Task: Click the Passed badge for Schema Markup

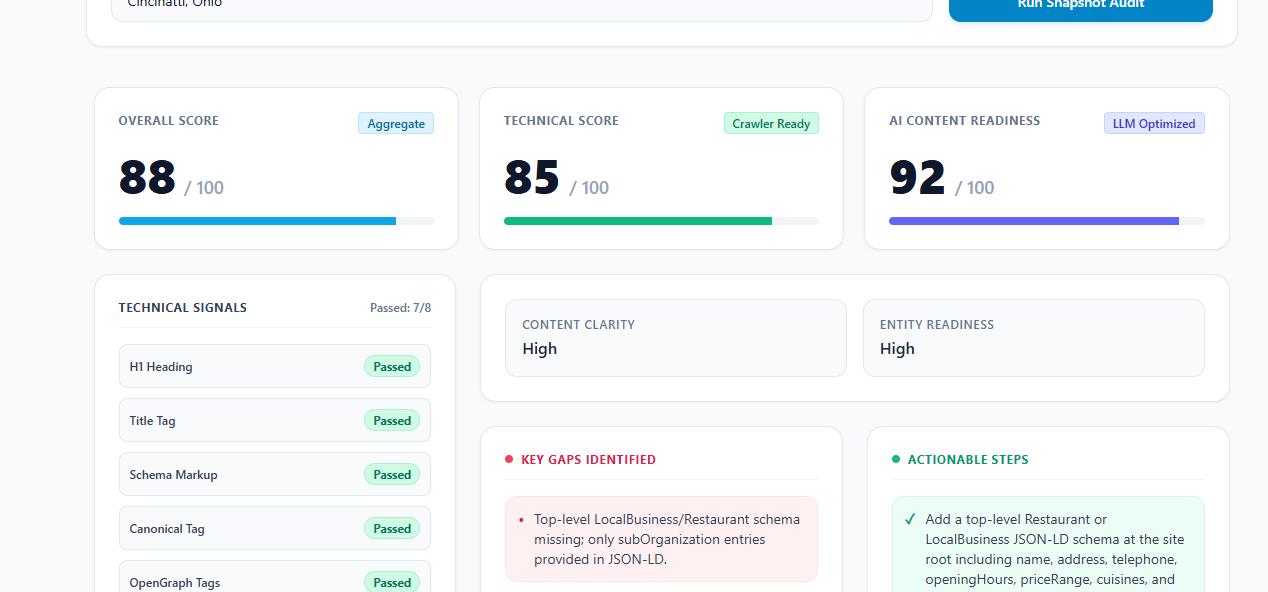Action: coord(392,475)
